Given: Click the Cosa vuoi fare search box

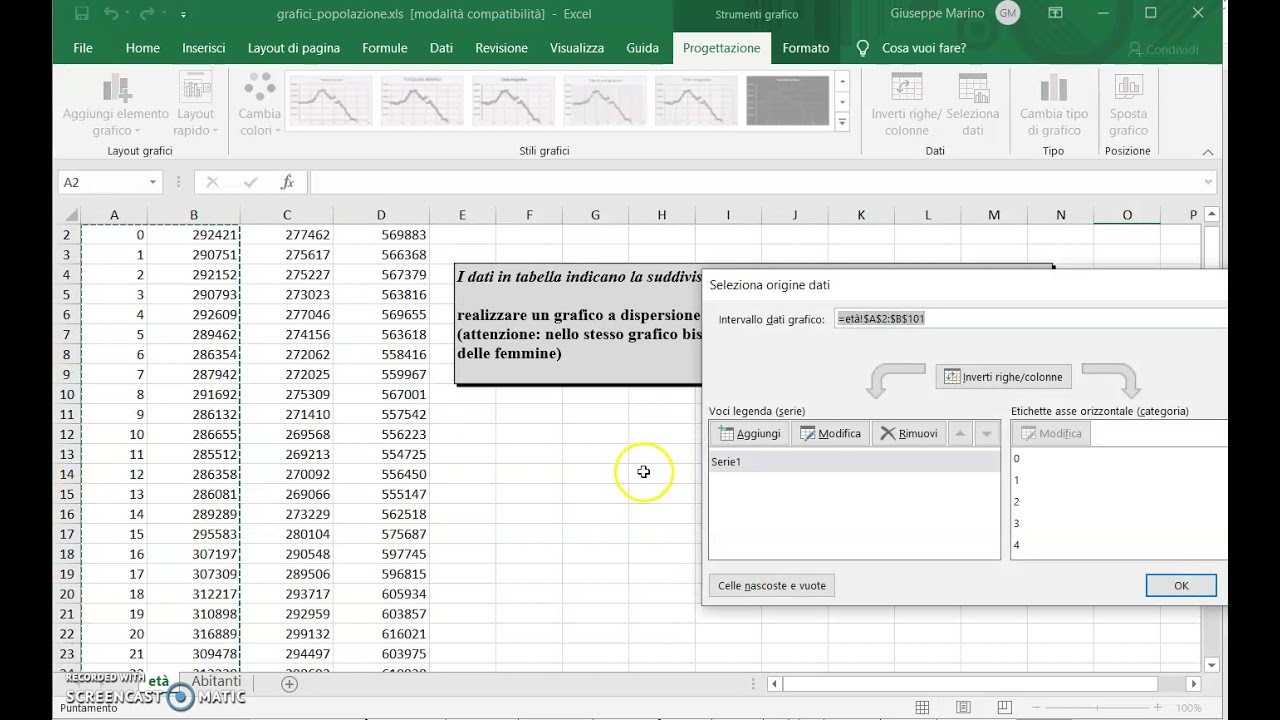Looking at the screenshot, I should pos(923,48).
